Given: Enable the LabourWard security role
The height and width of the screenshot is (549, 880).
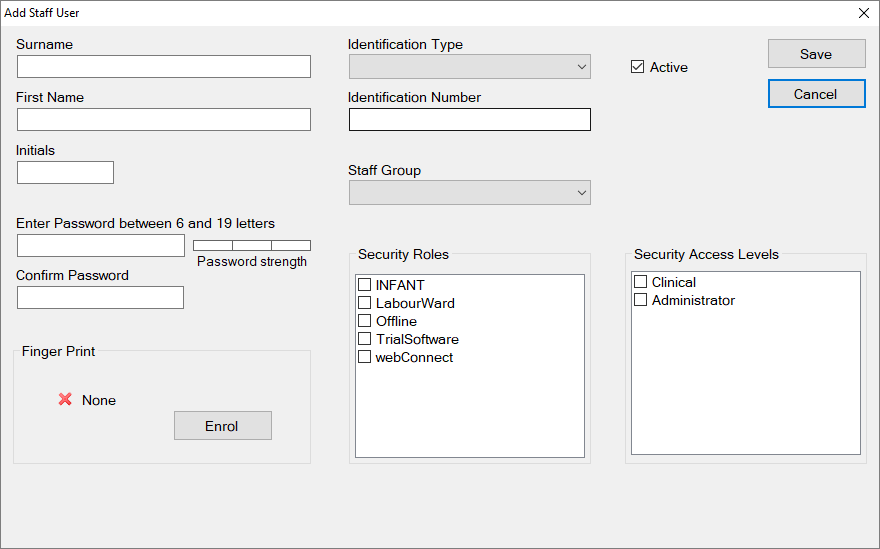Looking at the screenshot, I should click(365, 303).
